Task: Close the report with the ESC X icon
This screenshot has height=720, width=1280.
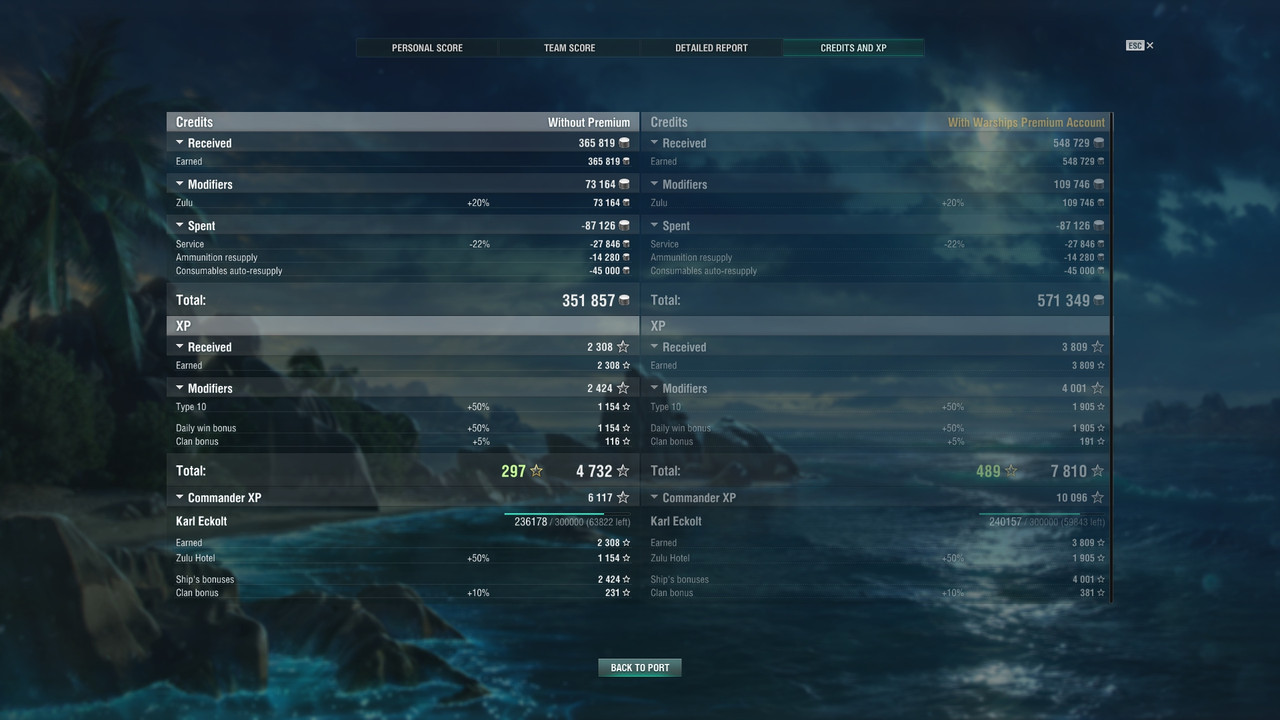Action: [x=1140, y=46]
